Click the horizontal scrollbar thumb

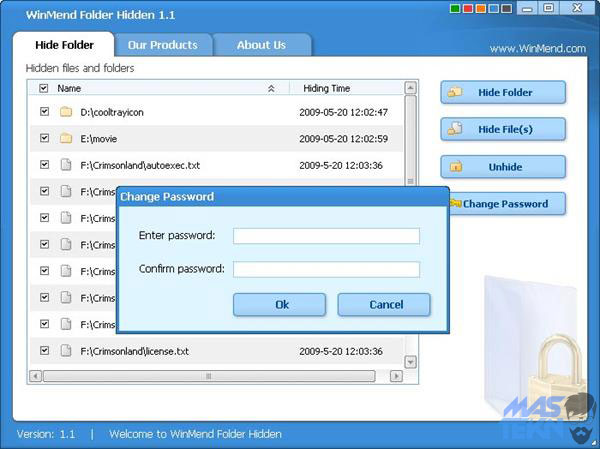(209, 376)
